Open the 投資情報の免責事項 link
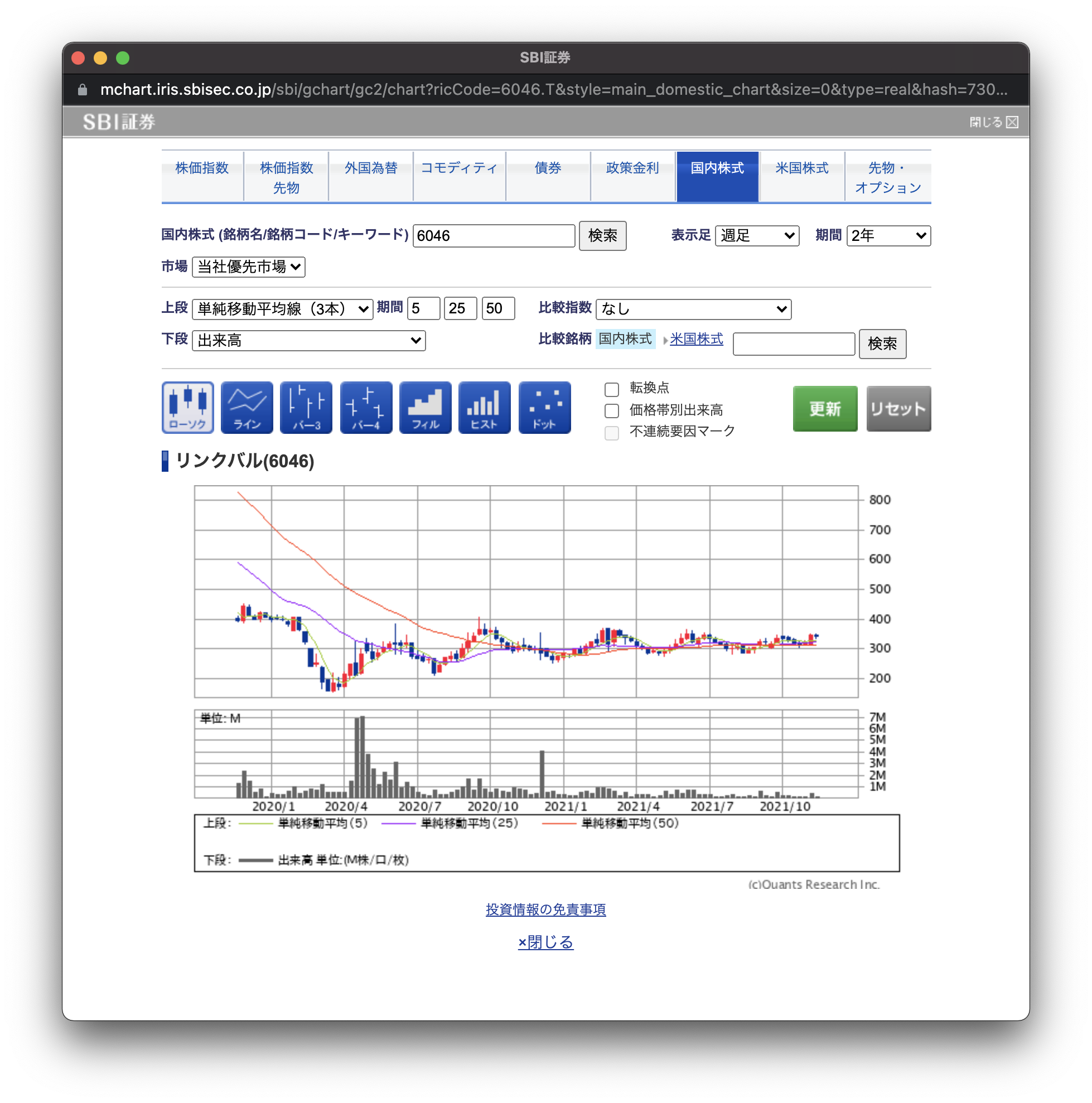1092x1103 pixels. [x=545, y=910]
